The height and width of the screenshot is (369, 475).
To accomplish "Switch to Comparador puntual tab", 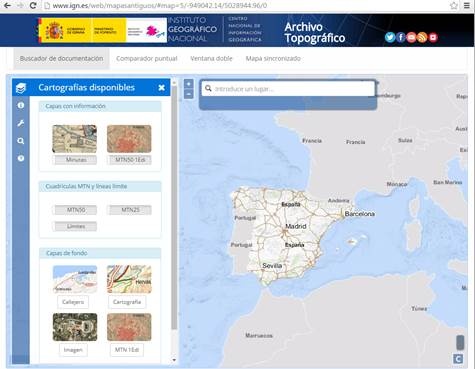I will click(x=147, y=59).
